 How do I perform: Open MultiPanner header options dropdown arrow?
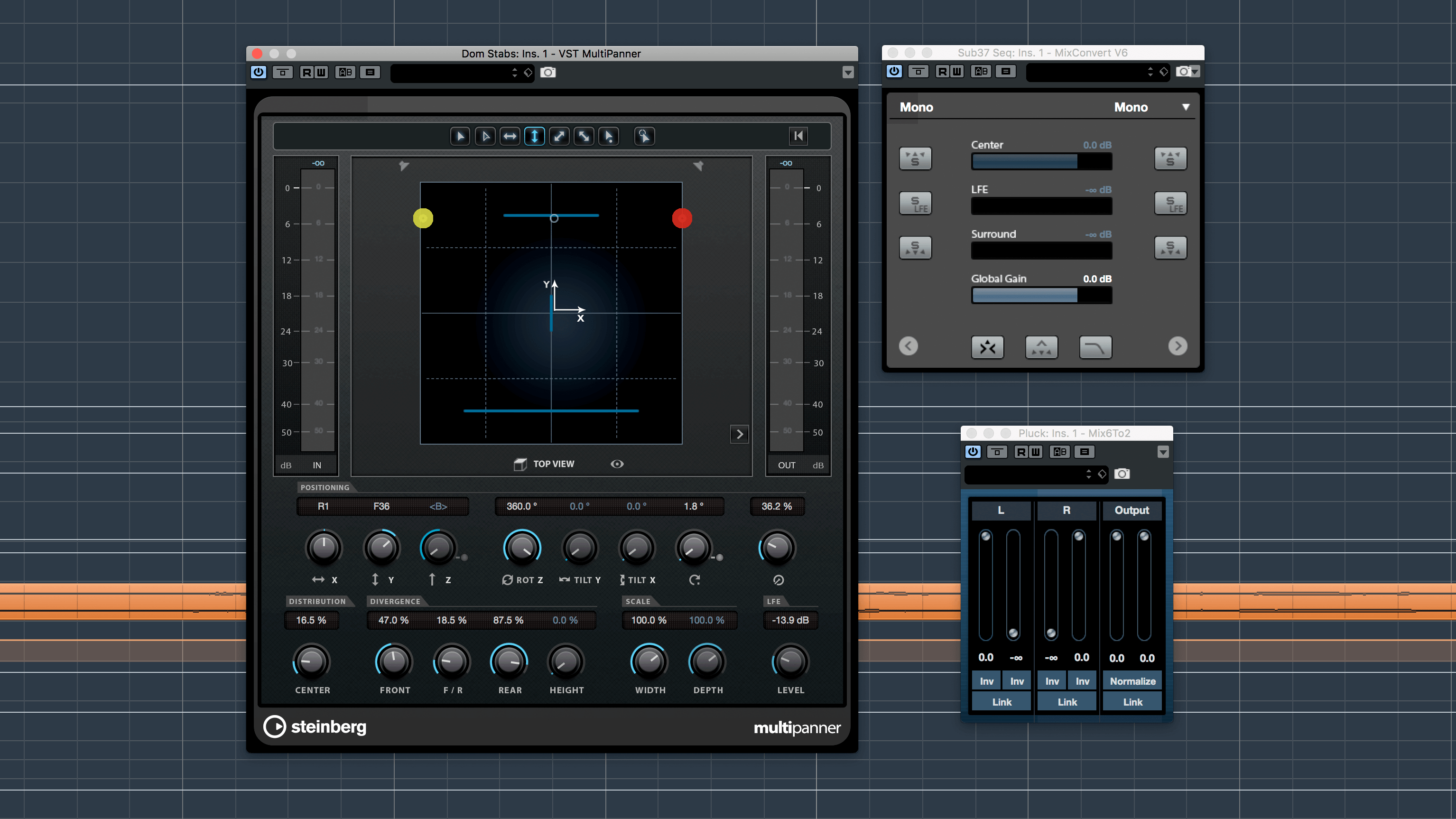tap(847, 72)
